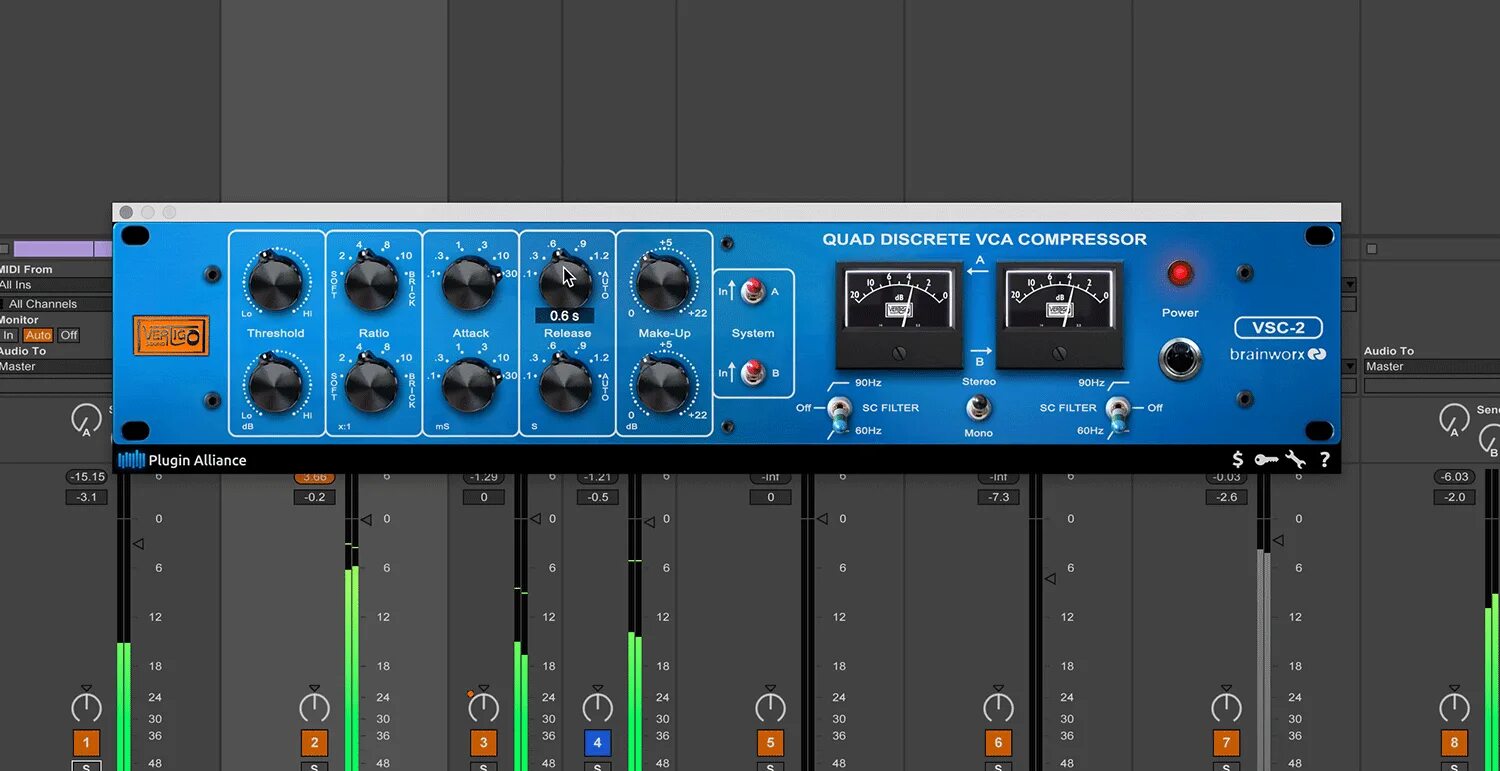Click the channel B Threshold knob
1500x771 pixels.
coord(275,386)
